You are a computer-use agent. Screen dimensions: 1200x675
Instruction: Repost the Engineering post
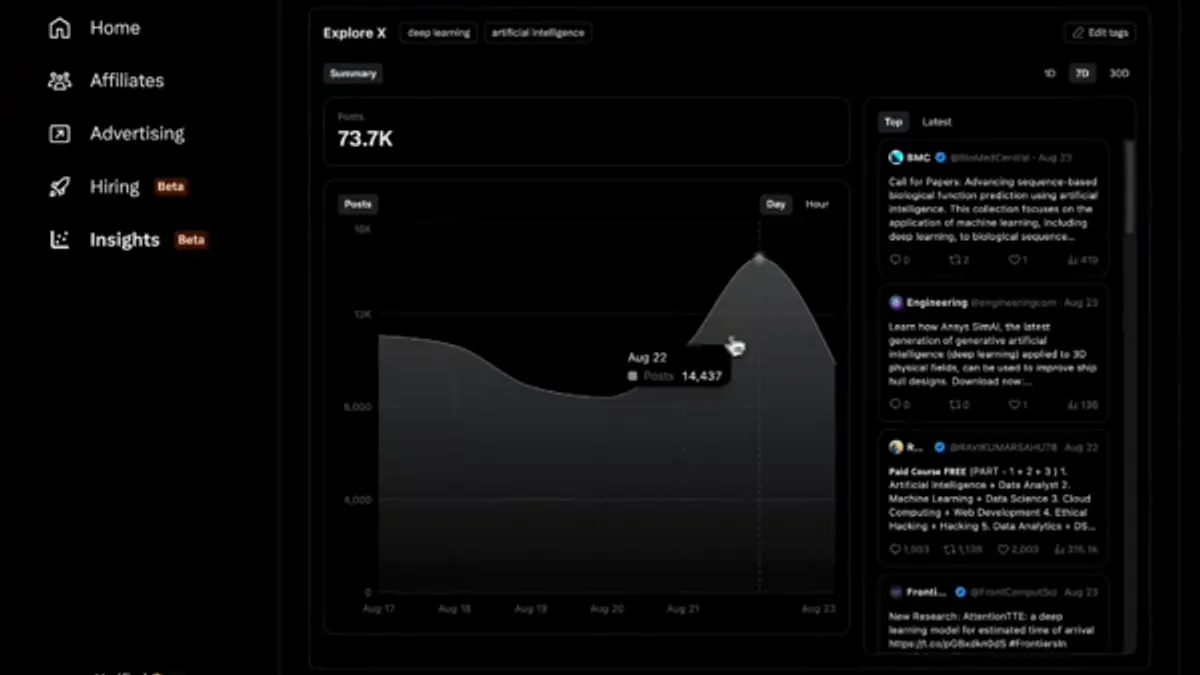pos(958,405)
